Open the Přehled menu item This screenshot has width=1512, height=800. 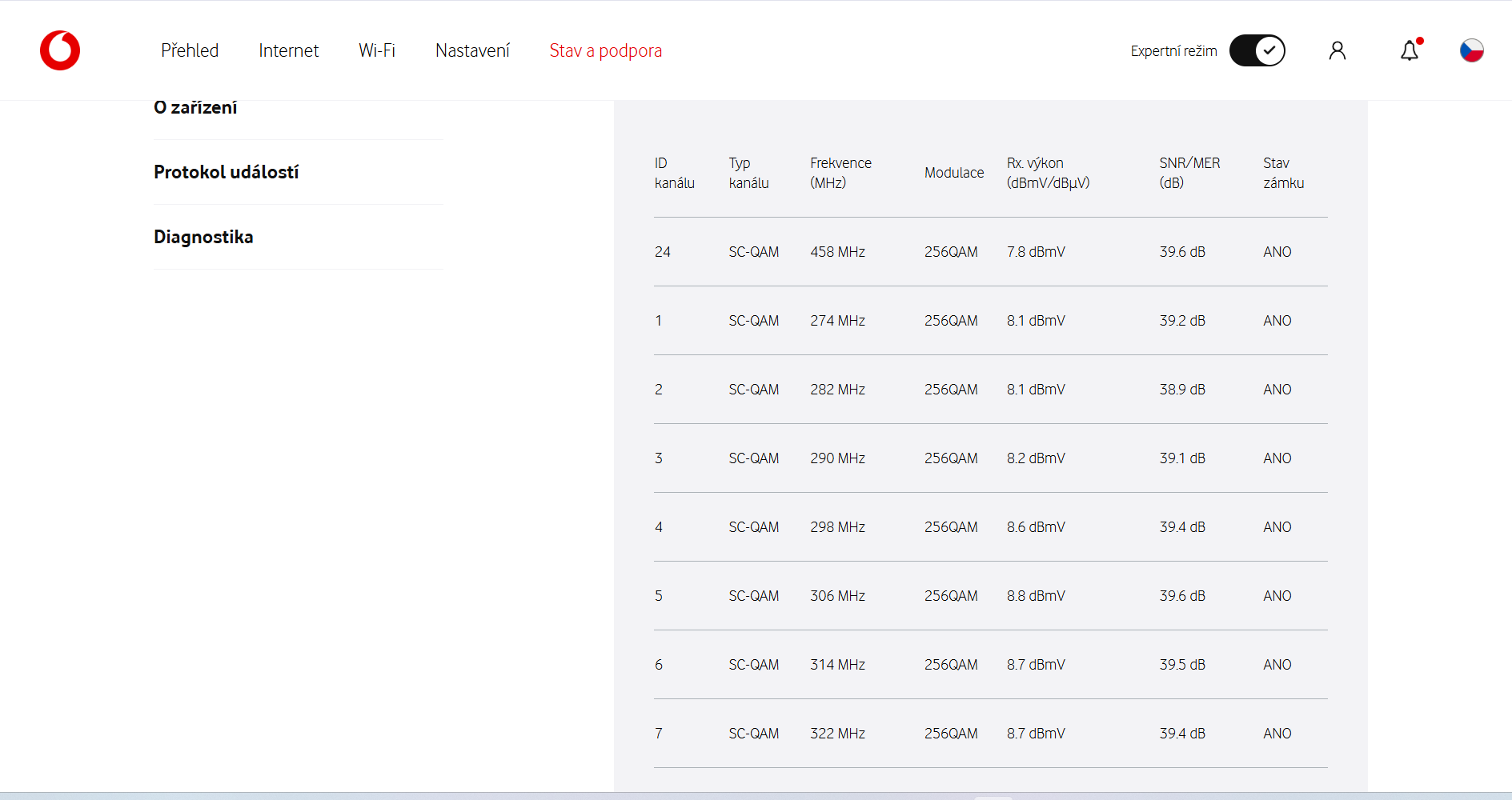[x=190, y=50]
